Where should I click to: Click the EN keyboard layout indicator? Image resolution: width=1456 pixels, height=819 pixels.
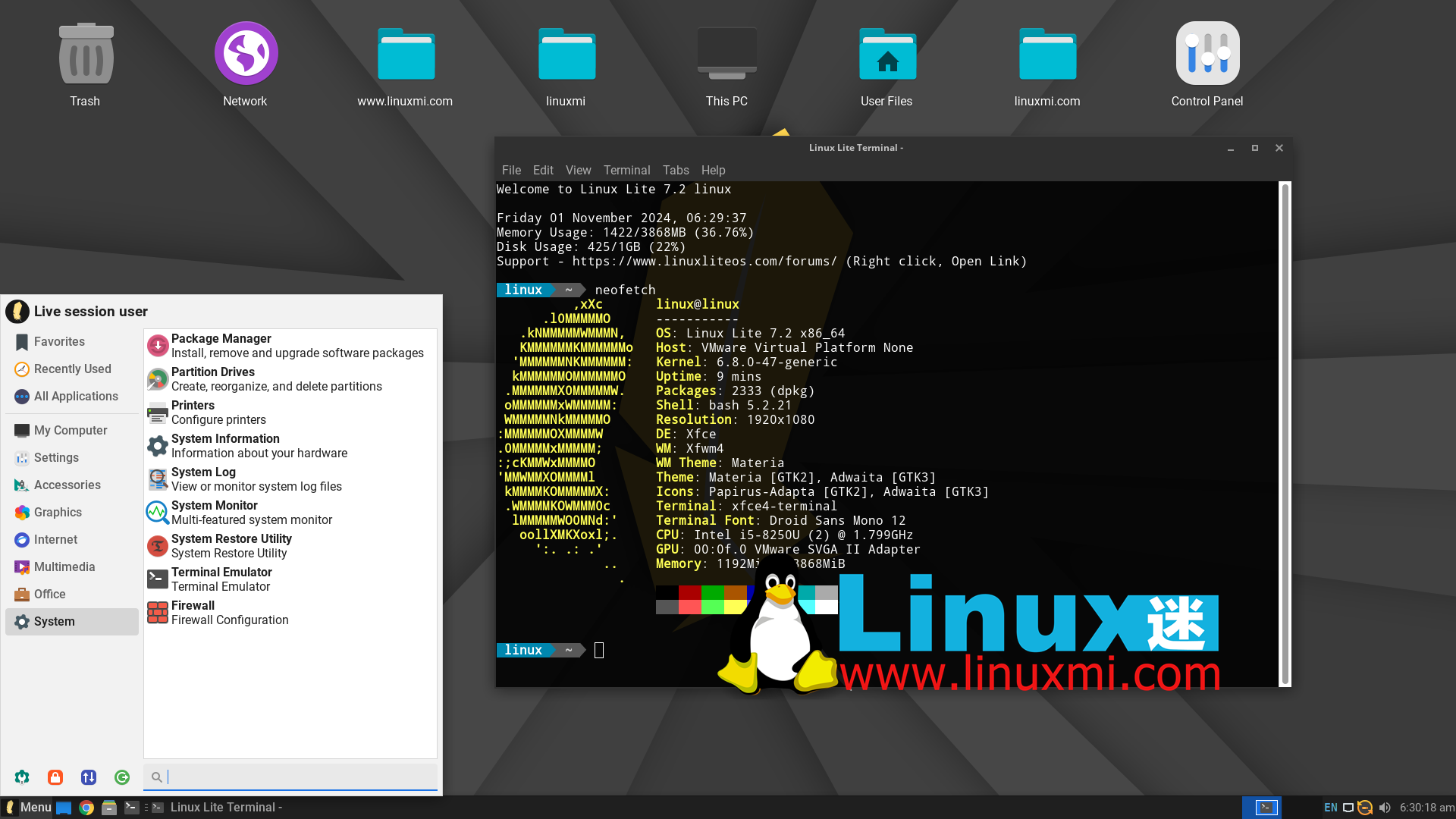pyautogui.click(x=1331, y=808)
